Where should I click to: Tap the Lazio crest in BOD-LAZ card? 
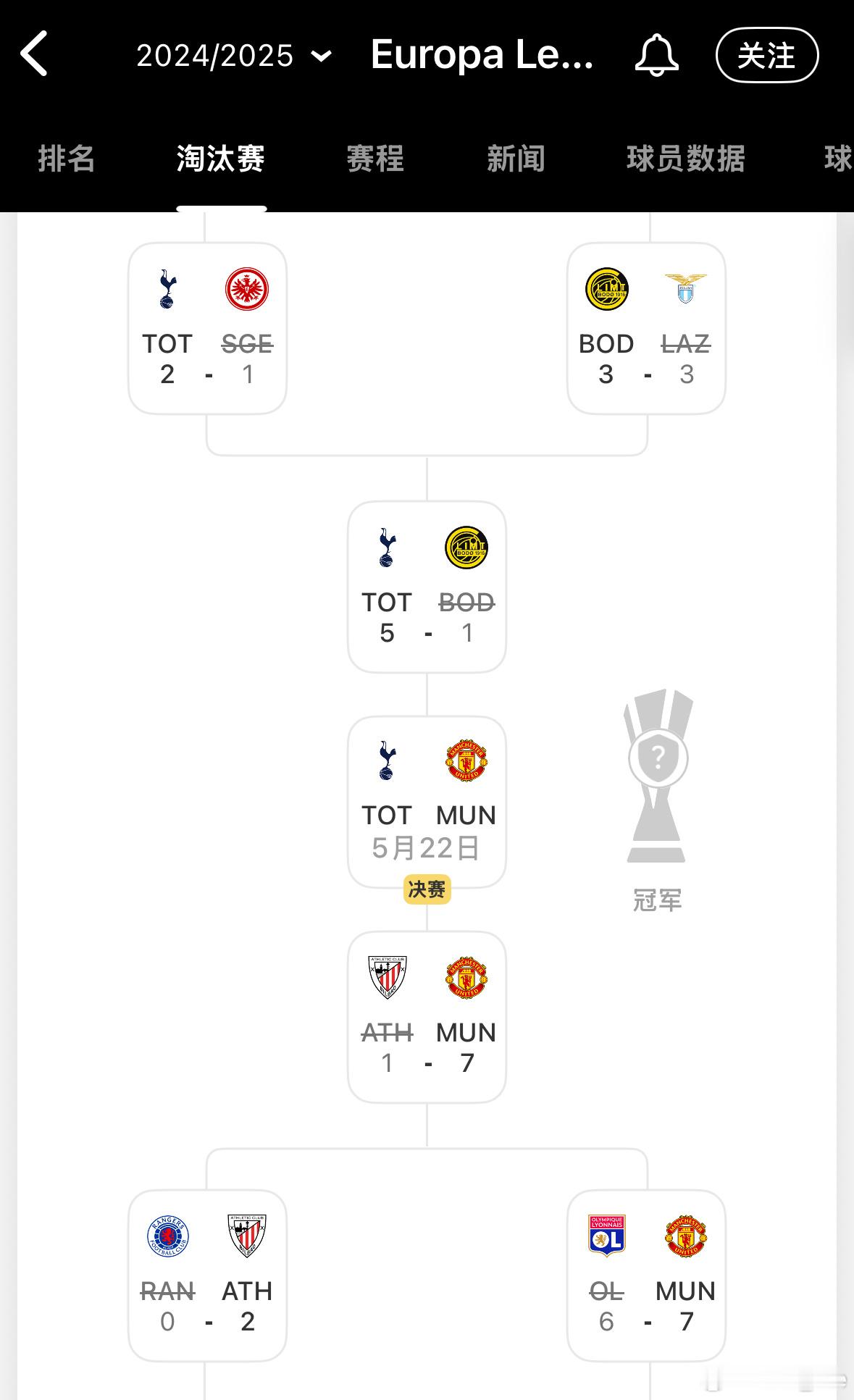685,288
